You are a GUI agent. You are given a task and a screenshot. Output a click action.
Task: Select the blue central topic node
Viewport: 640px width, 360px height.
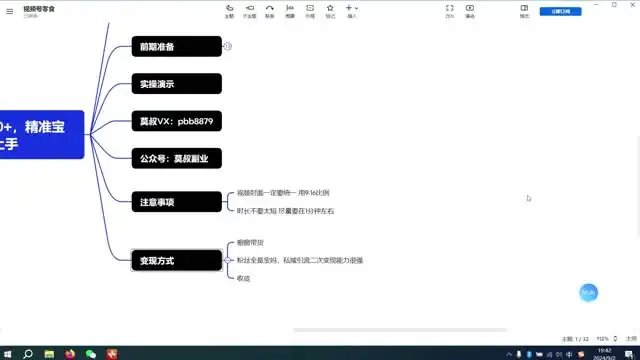click(42, 135)
